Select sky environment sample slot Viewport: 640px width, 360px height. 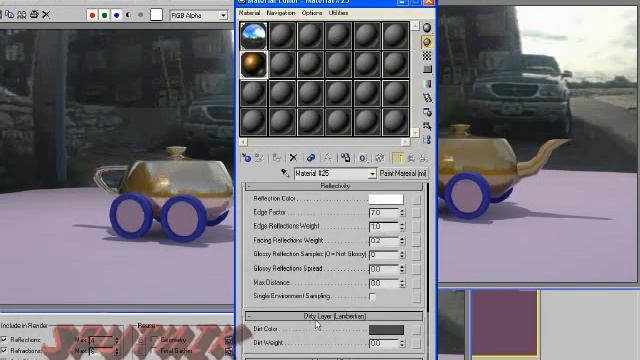(x=253, y=36)
